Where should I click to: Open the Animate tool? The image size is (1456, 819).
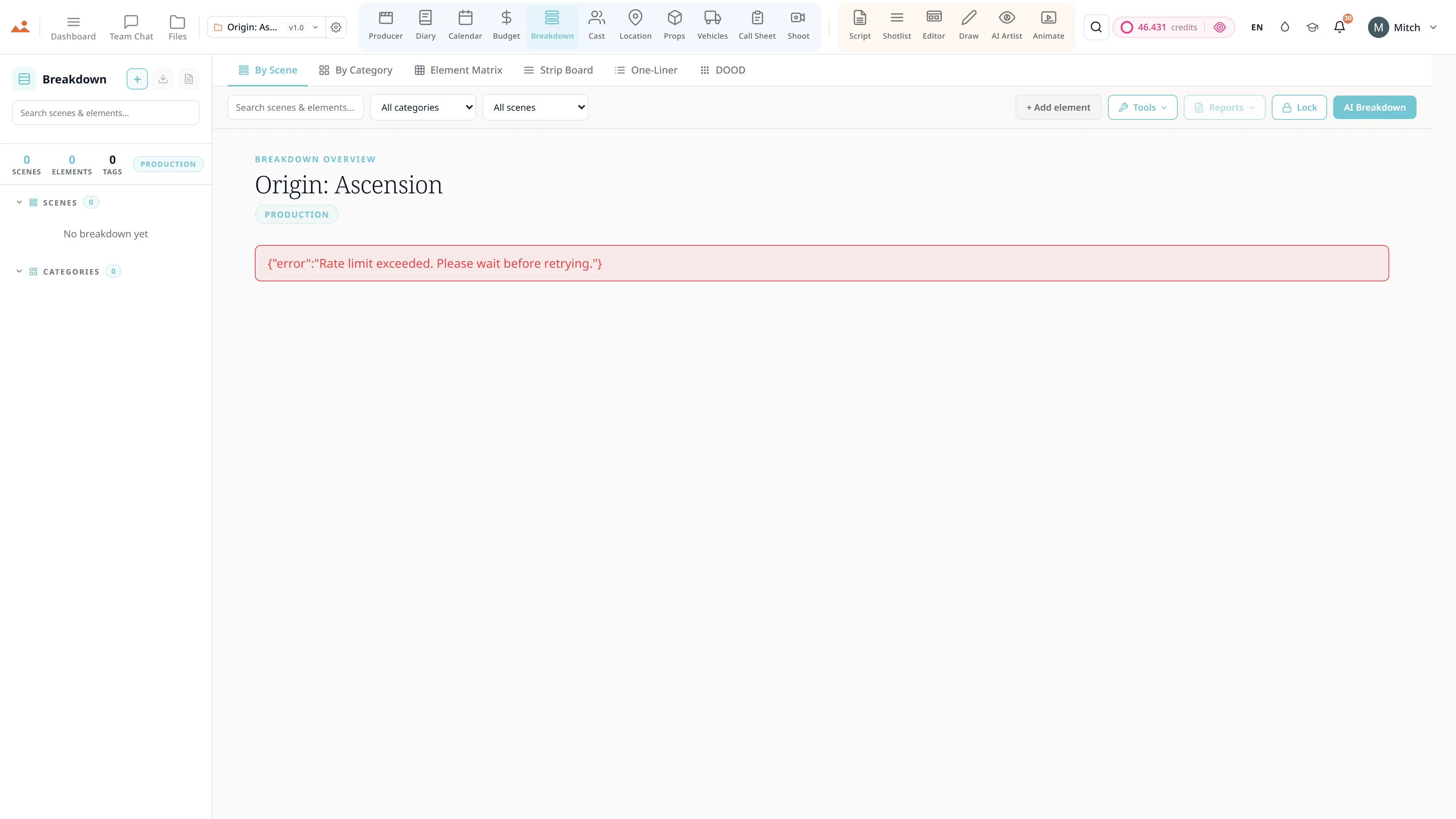pos(1048,27)
